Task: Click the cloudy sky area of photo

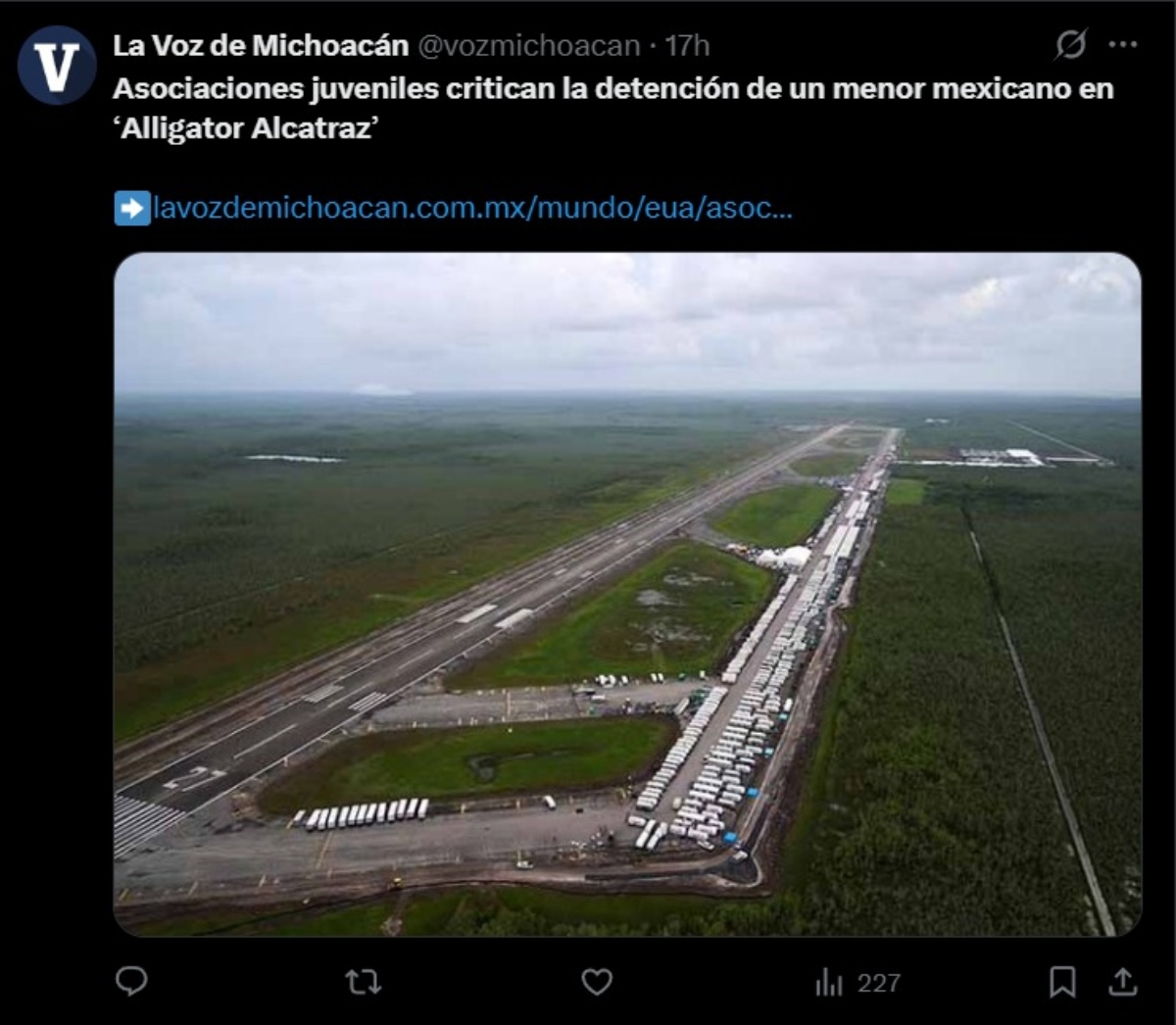Action: click(627, 321)
